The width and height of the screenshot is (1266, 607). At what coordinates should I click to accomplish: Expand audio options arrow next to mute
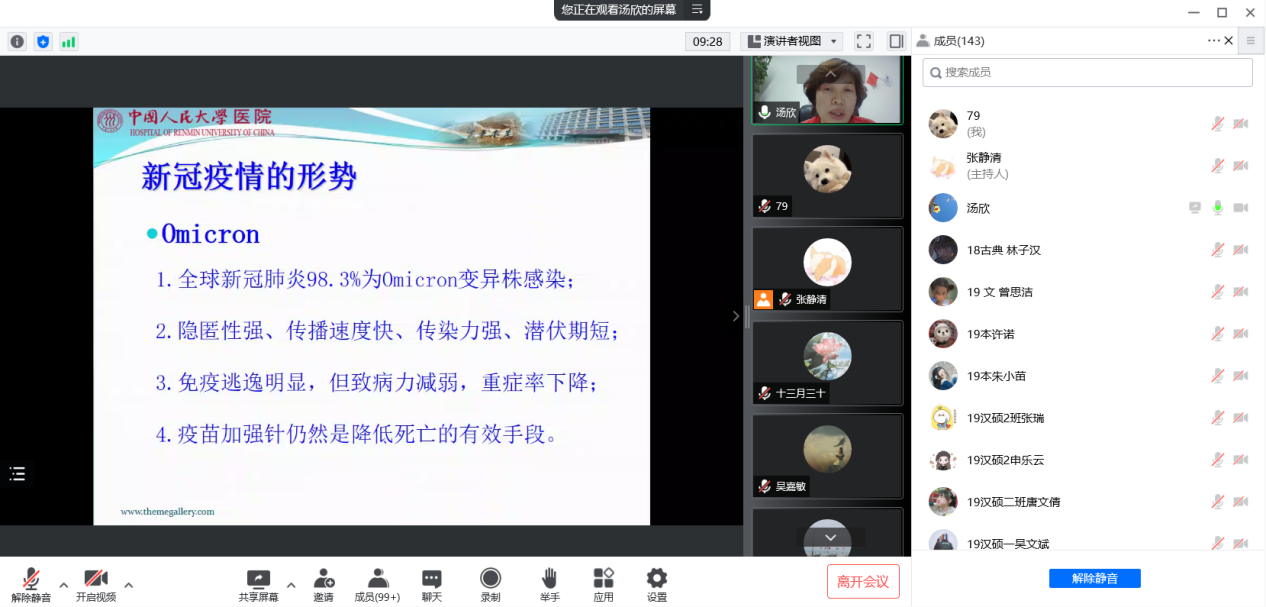tap(64, 585)
